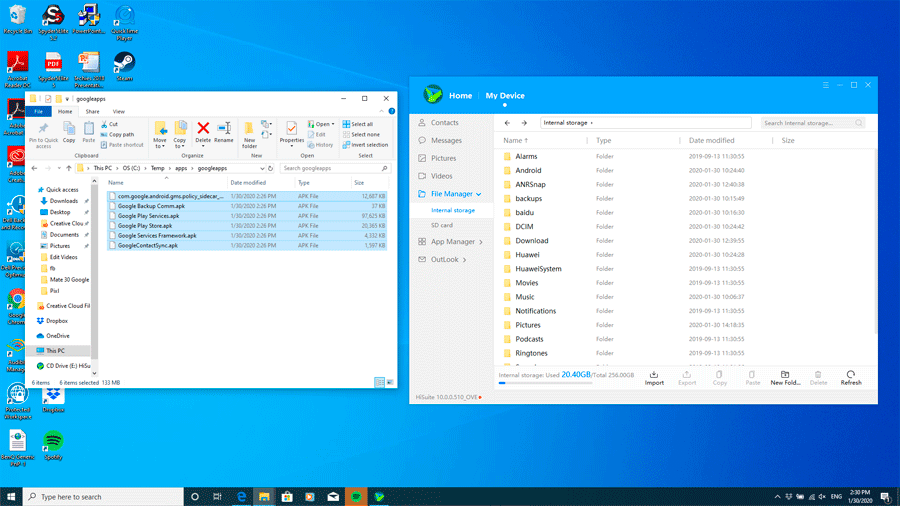
Task: Click New Folder in HiSuite toolbar
Action: click(x=785, y=378)
